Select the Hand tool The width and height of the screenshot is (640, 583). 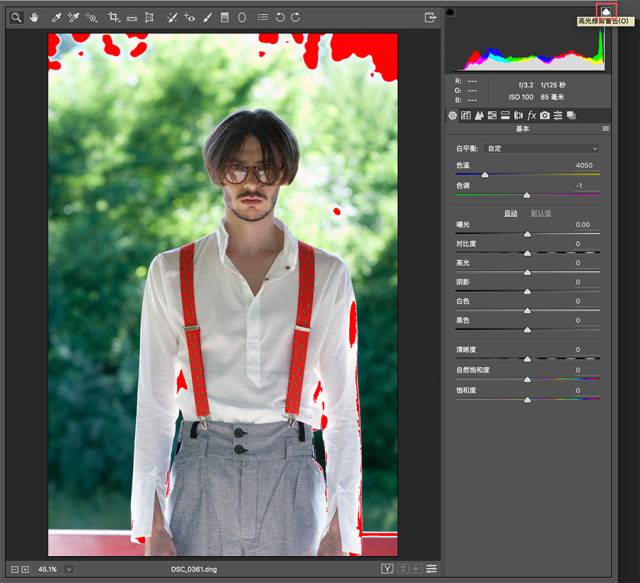coord(34,18)
